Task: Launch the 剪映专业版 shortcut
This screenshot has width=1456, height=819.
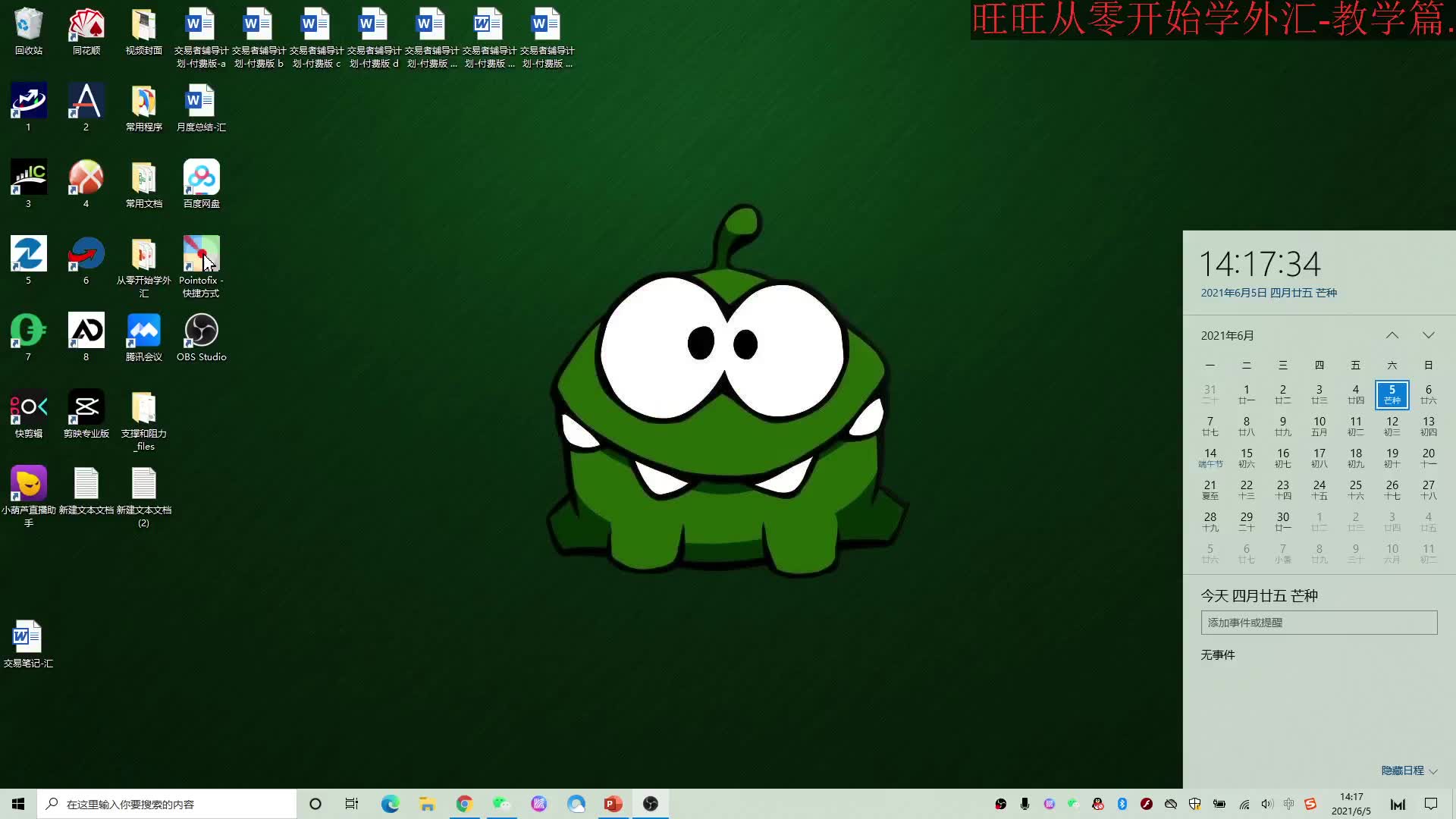Action: coord(86,415)
